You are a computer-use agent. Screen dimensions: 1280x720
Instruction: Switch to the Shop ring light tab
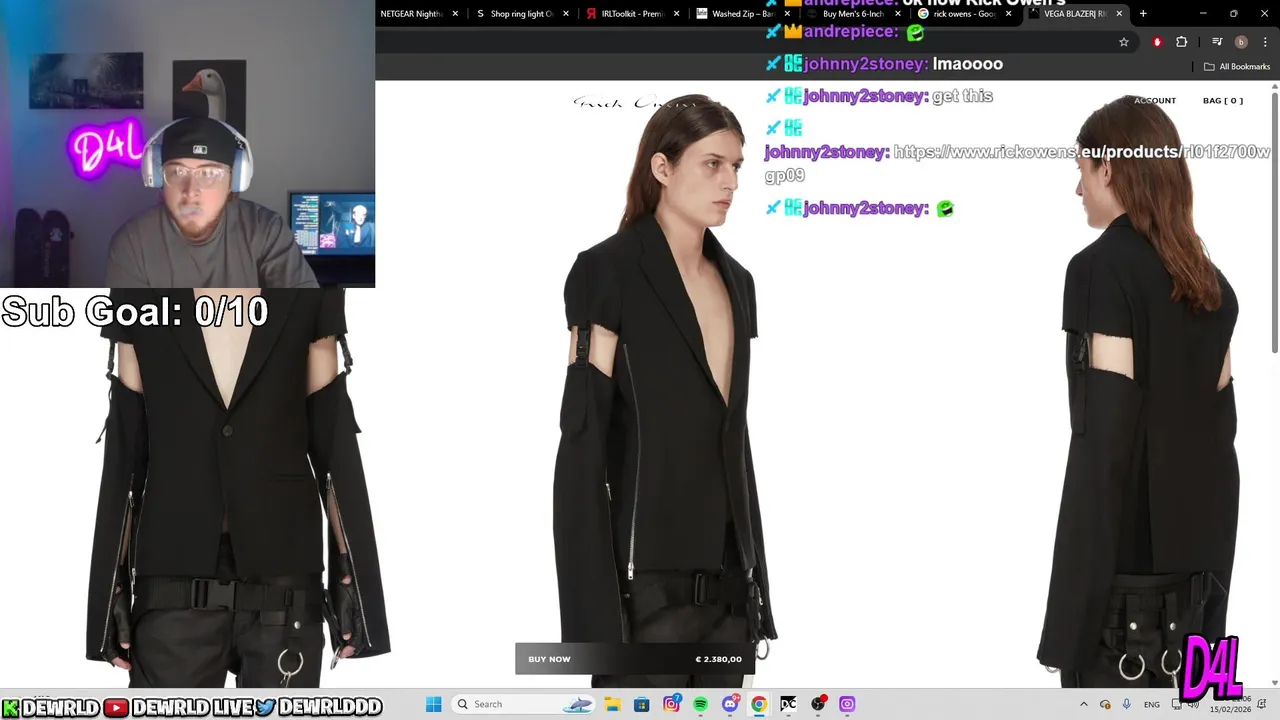(x=521, y=14)
